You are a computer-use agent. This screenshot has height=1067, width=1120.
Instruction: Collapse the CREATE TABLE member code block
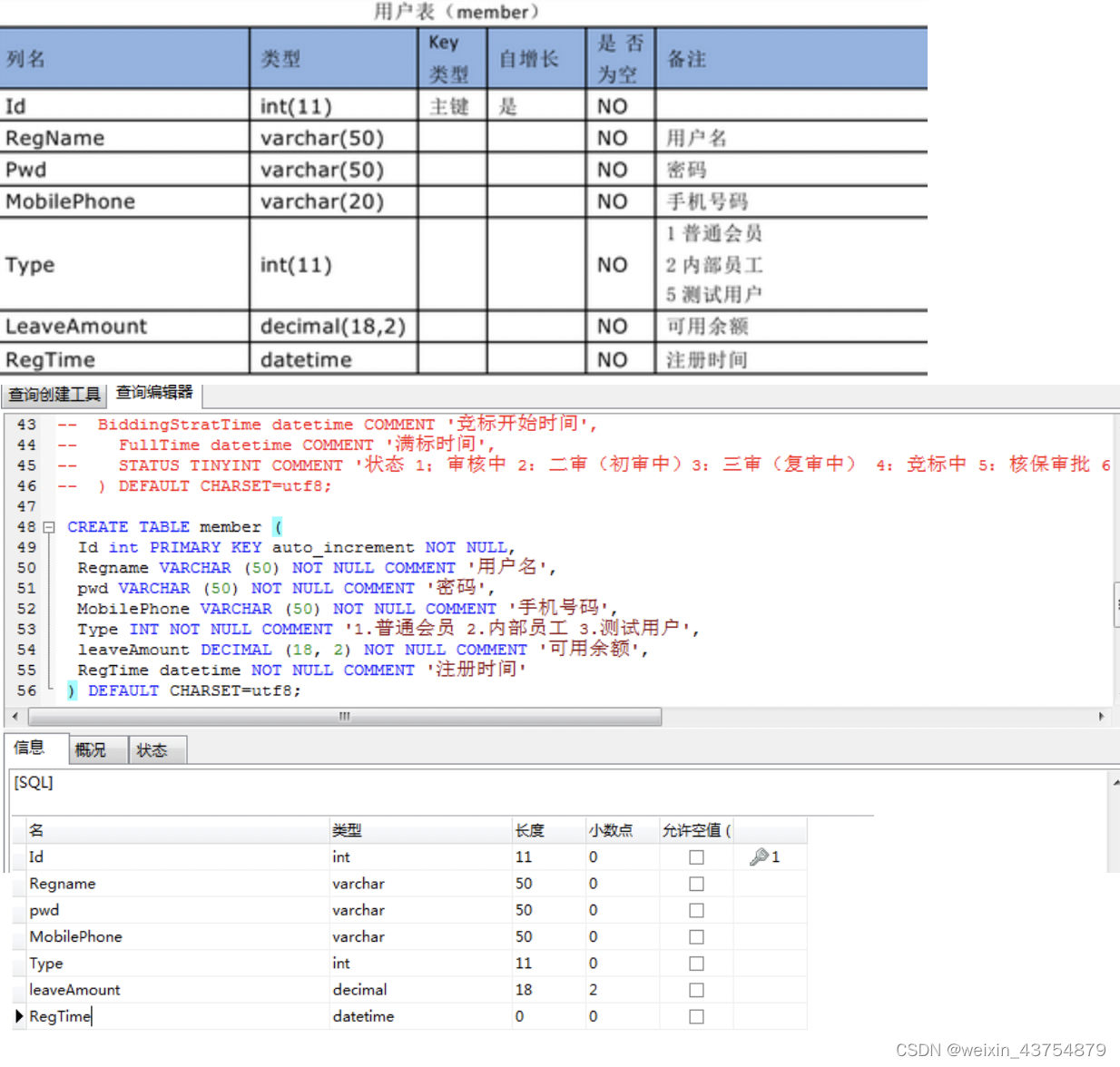coord(49,527)
